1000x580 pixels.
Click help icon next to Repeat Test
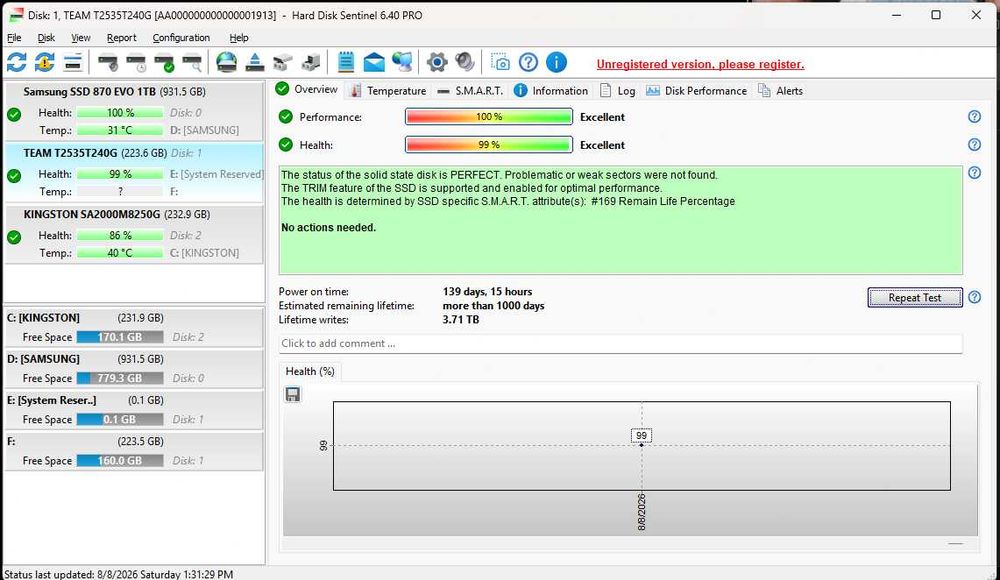974,297
